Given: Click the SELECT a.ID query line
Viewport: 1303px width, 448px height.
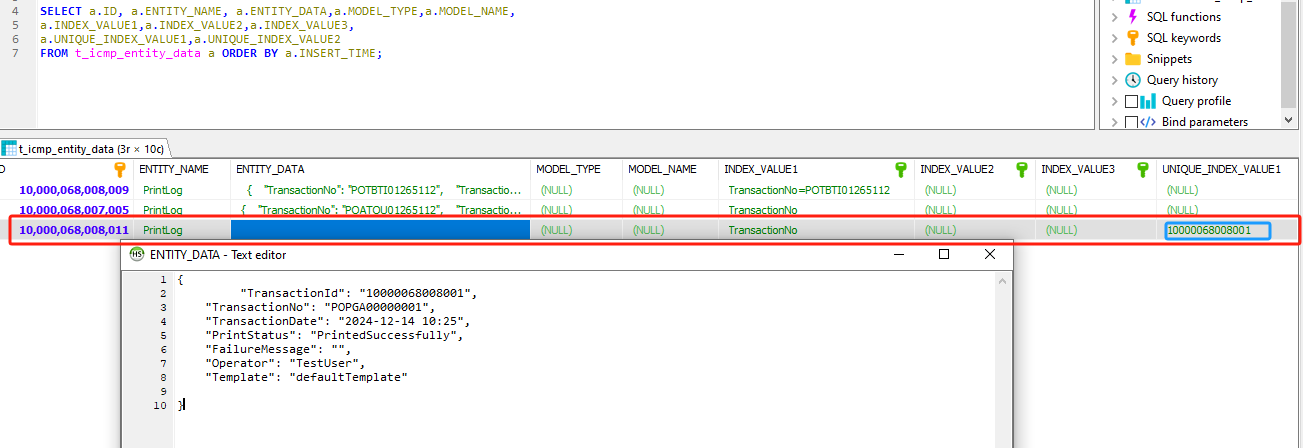Looking at the screenshot, I should click(276, 11).
